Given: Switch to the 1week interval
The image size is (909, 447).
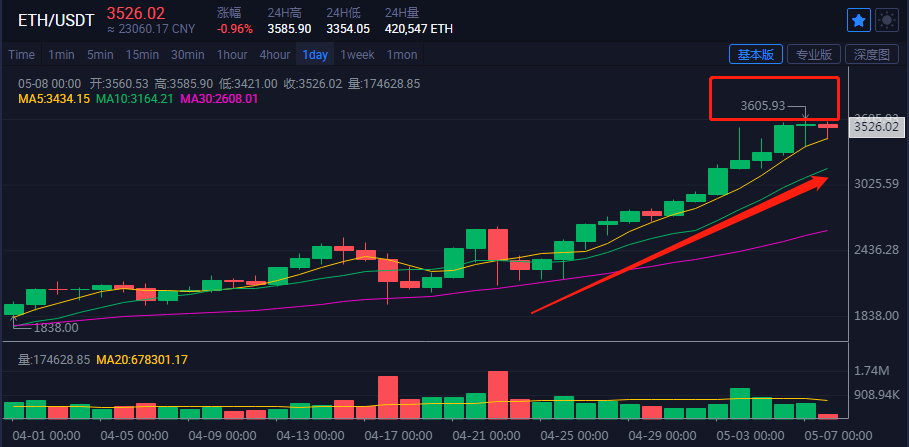Looking at the screenshot, I should 357,55.
